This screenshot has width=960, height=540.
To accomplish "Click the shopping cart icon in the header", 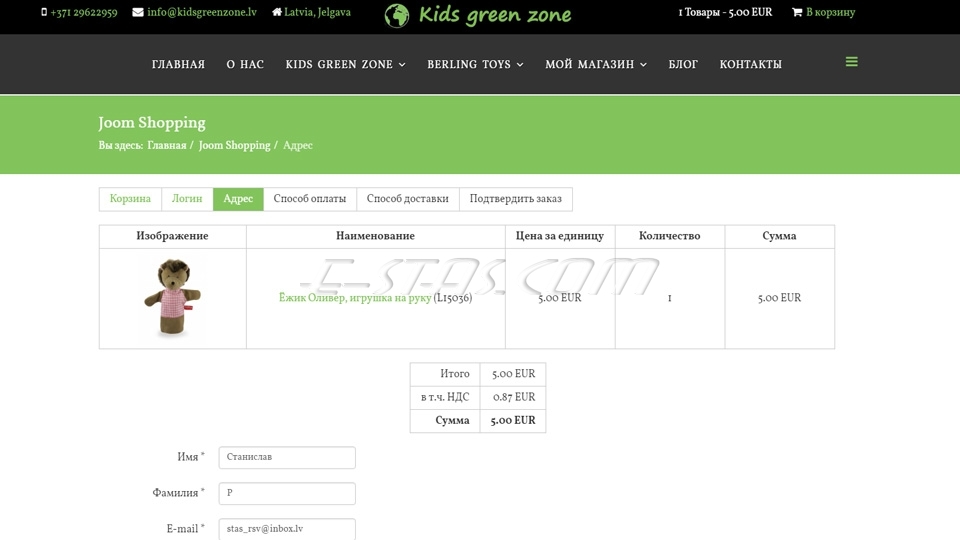I will (797, 12).
